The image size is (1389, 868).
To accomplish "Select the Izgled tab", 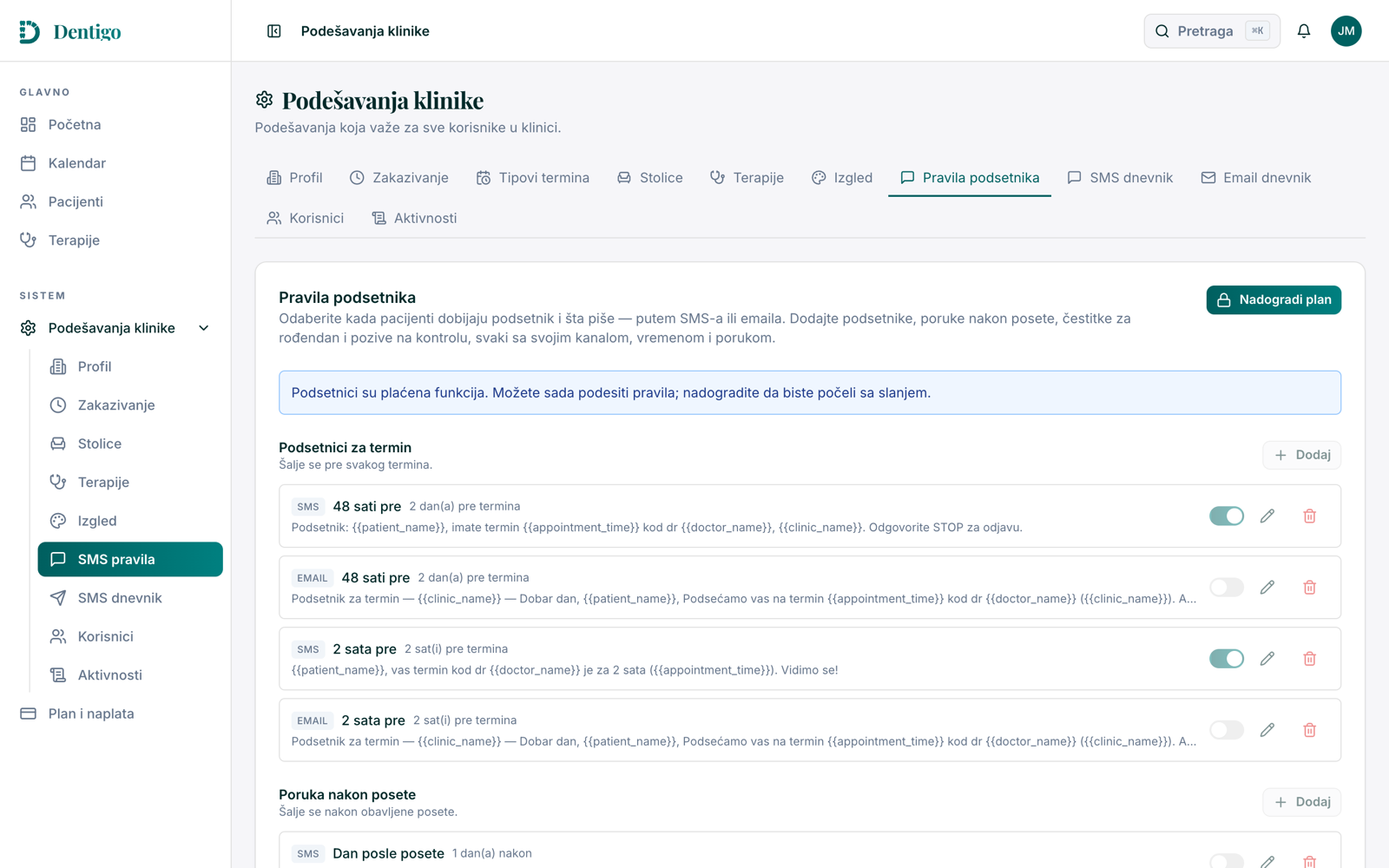I will pyautogui.click(x=842, y=178).
